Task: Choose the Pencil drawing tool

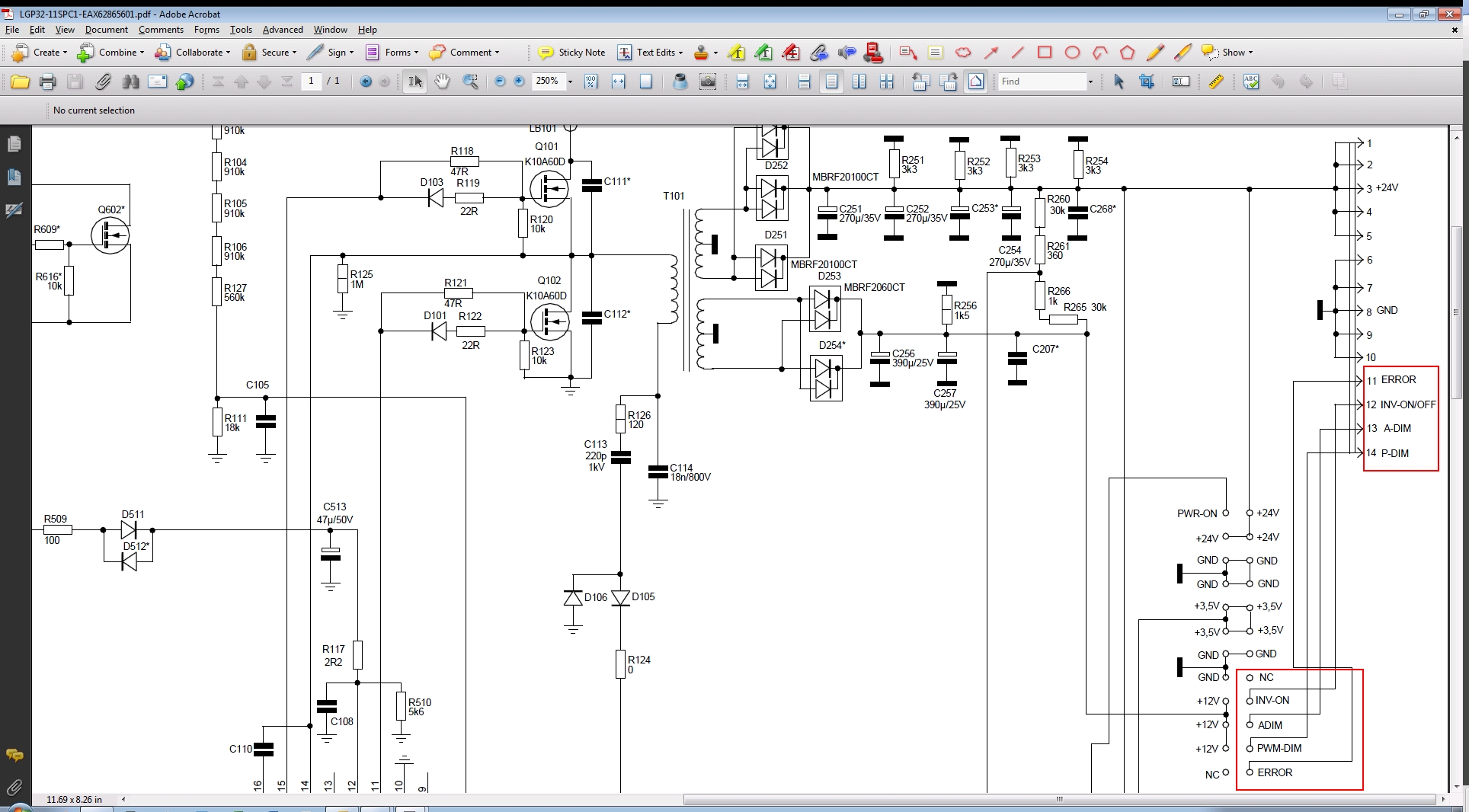Action: click(1154, 53)
